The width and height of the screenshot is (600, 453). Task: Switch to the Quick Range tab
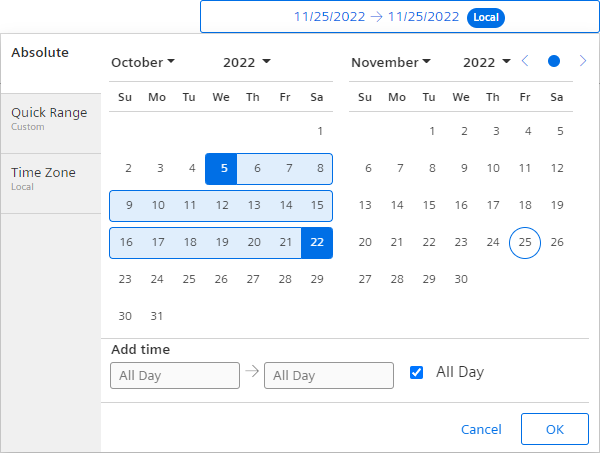[51, 123]
